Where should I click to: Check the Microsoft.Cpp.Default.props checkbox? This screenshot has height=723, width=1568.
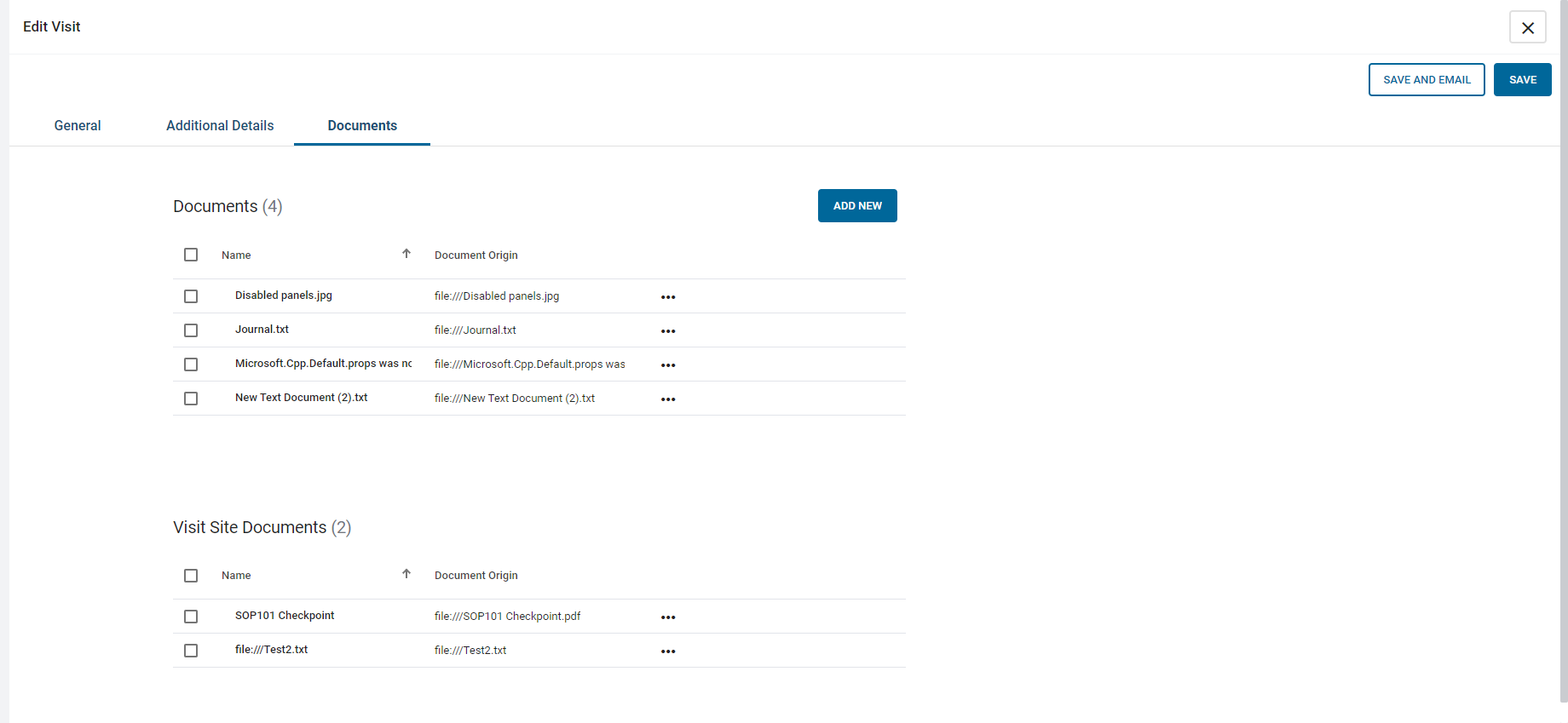pyautogui.click(x=191, y=364)
